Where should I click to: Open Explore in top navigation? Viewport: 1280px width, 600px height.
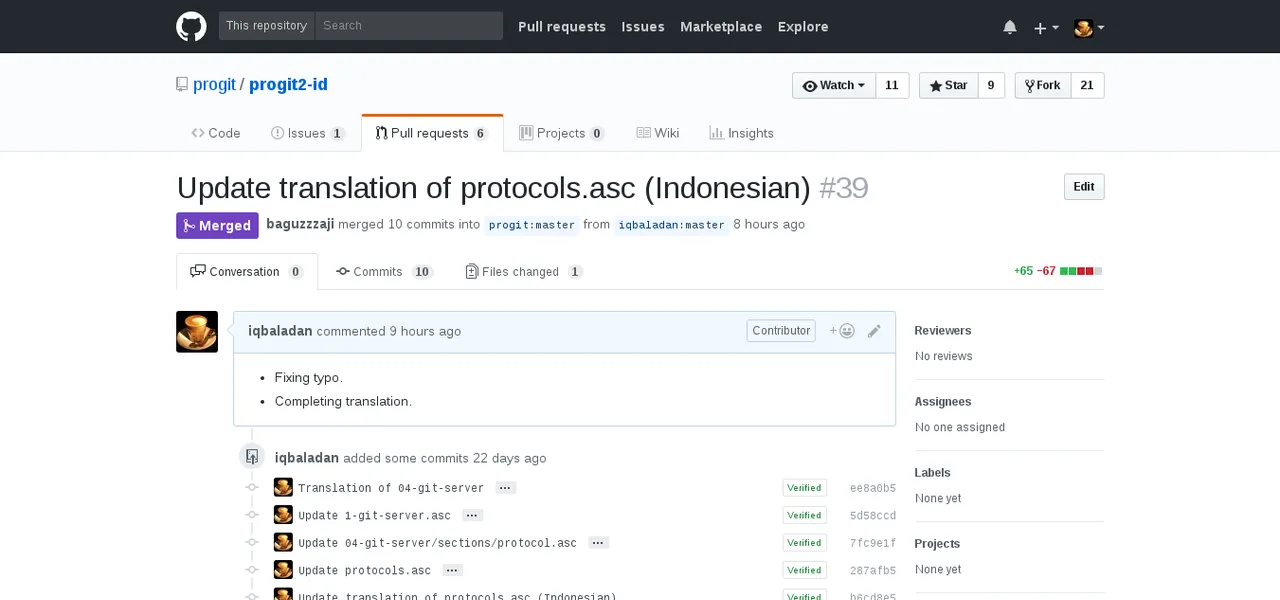click(803, 27)
